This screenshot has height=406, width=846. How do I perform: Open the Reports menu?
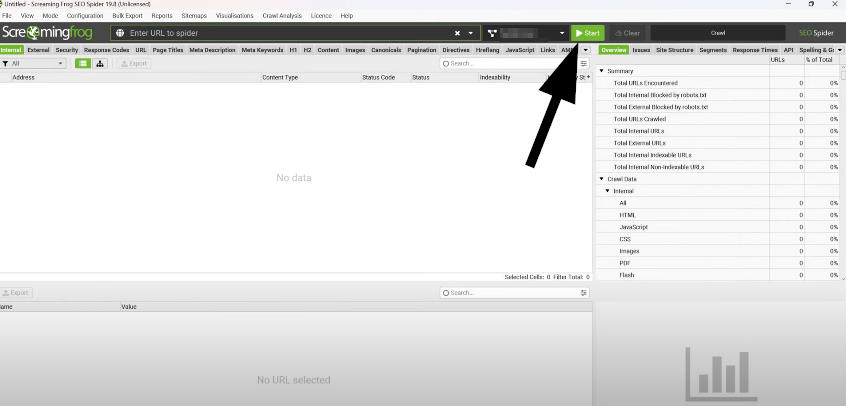pos(162,16)
